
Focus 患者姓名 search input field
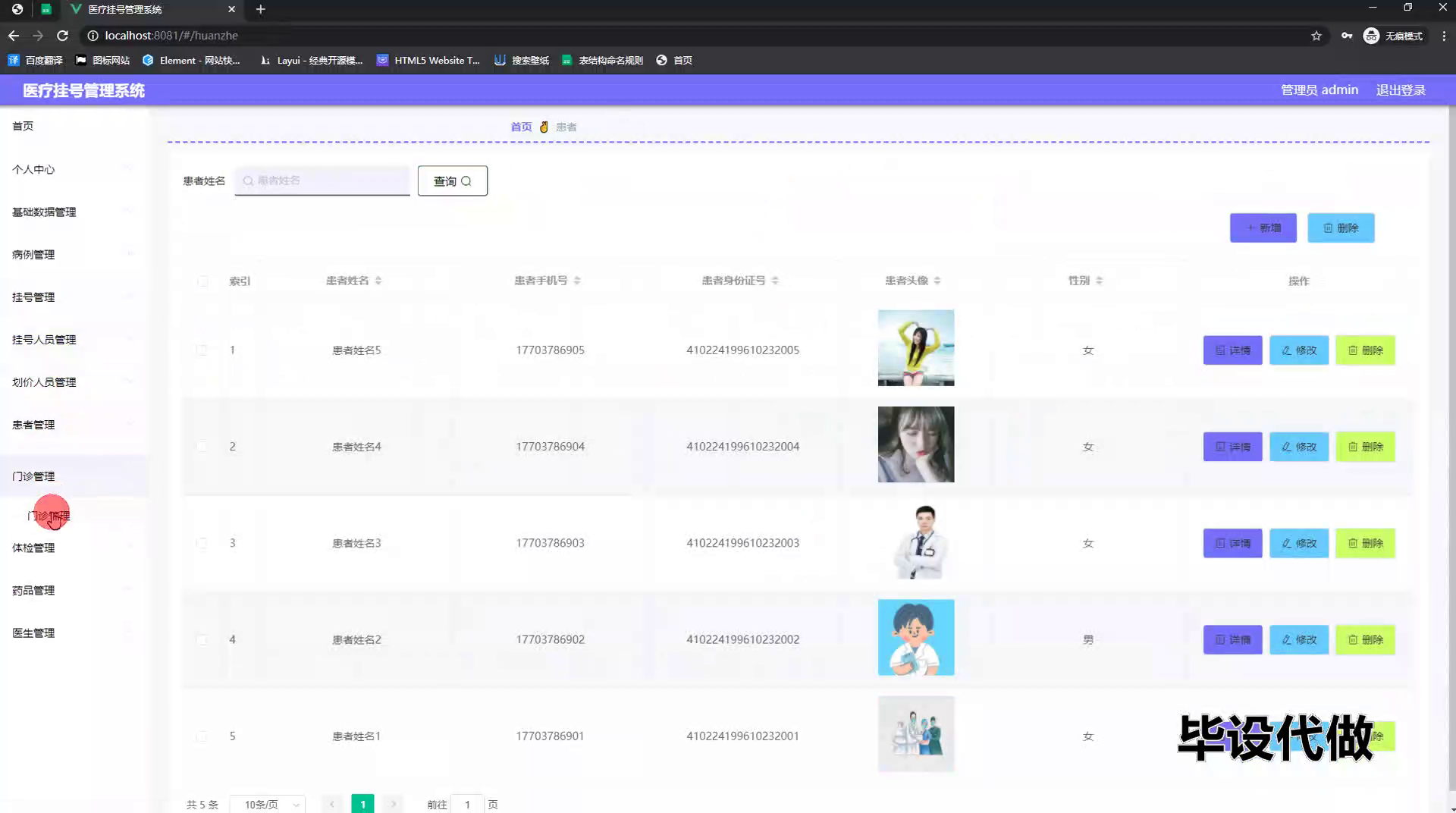pos(322,180)
